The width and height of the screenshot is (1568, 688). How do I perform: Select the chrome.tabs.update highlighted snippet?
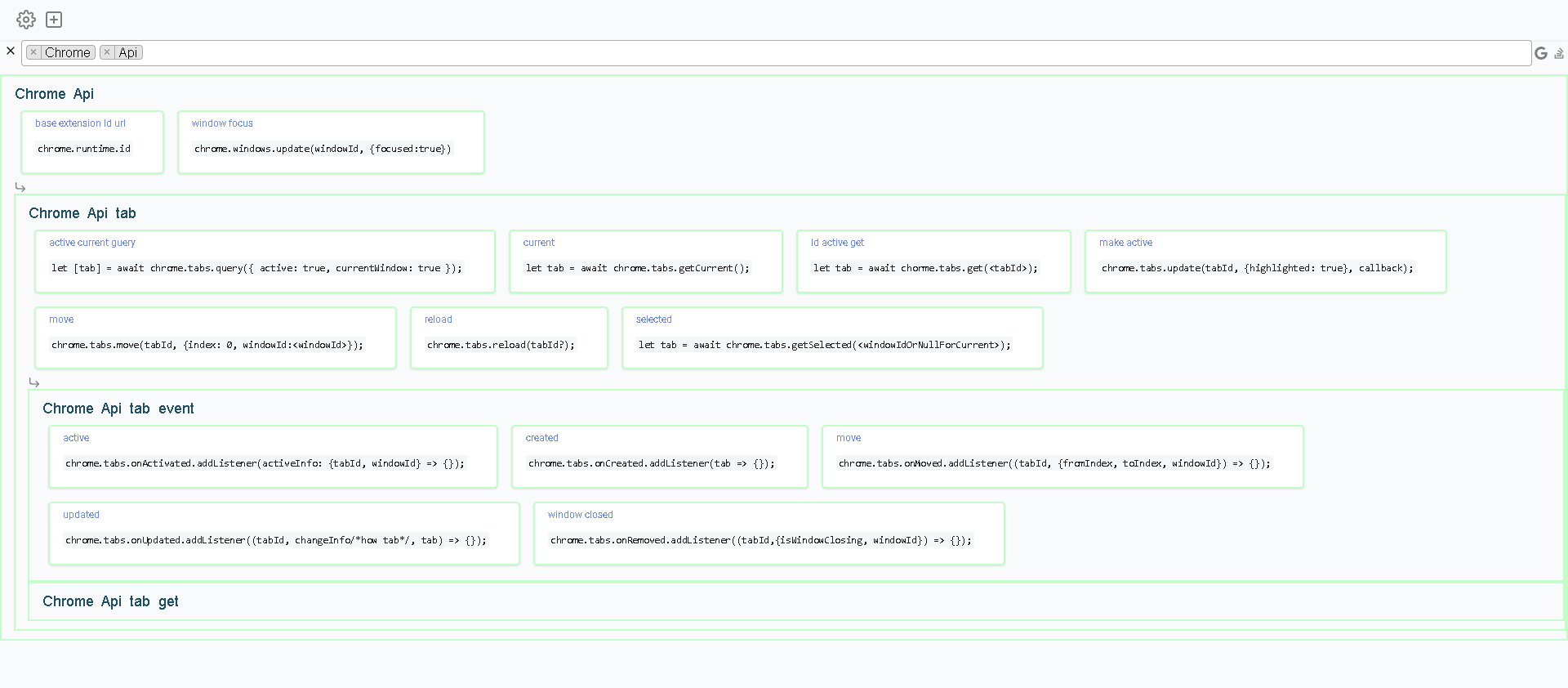[x=1257, y=268]
